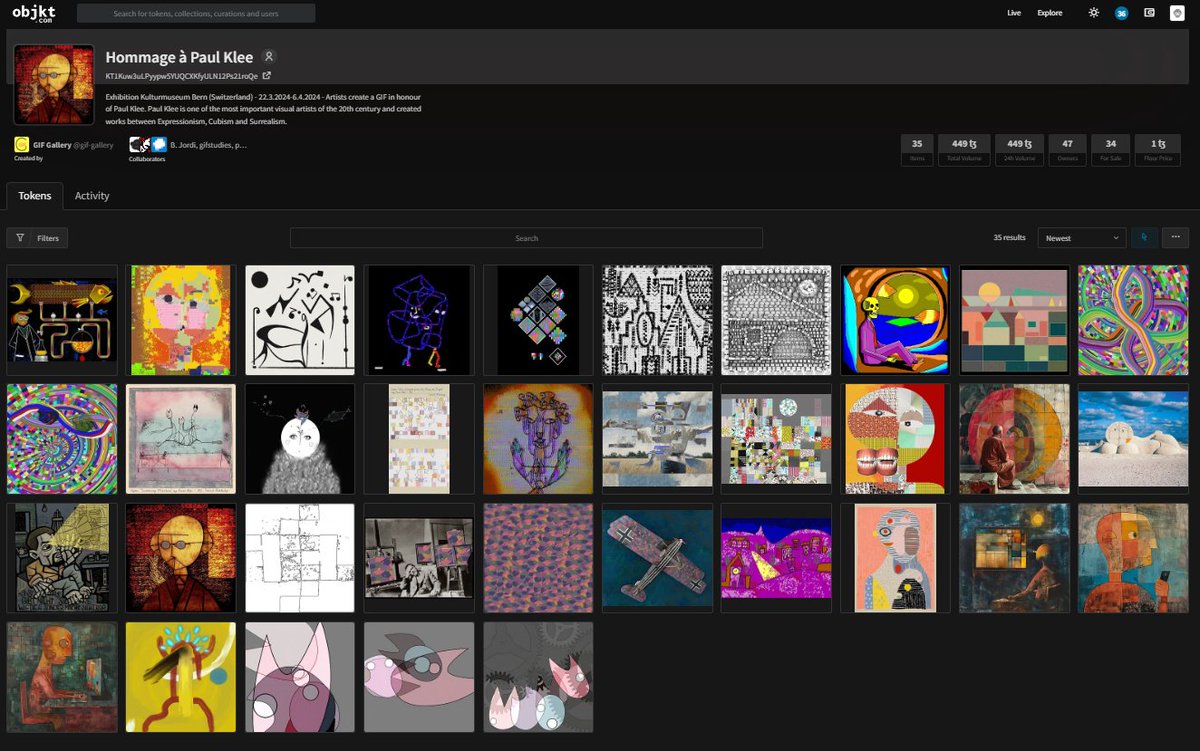This screenshot has height=751, width=1200.
Task: Click the blue collaborator avatar
Action: (159, 145)
